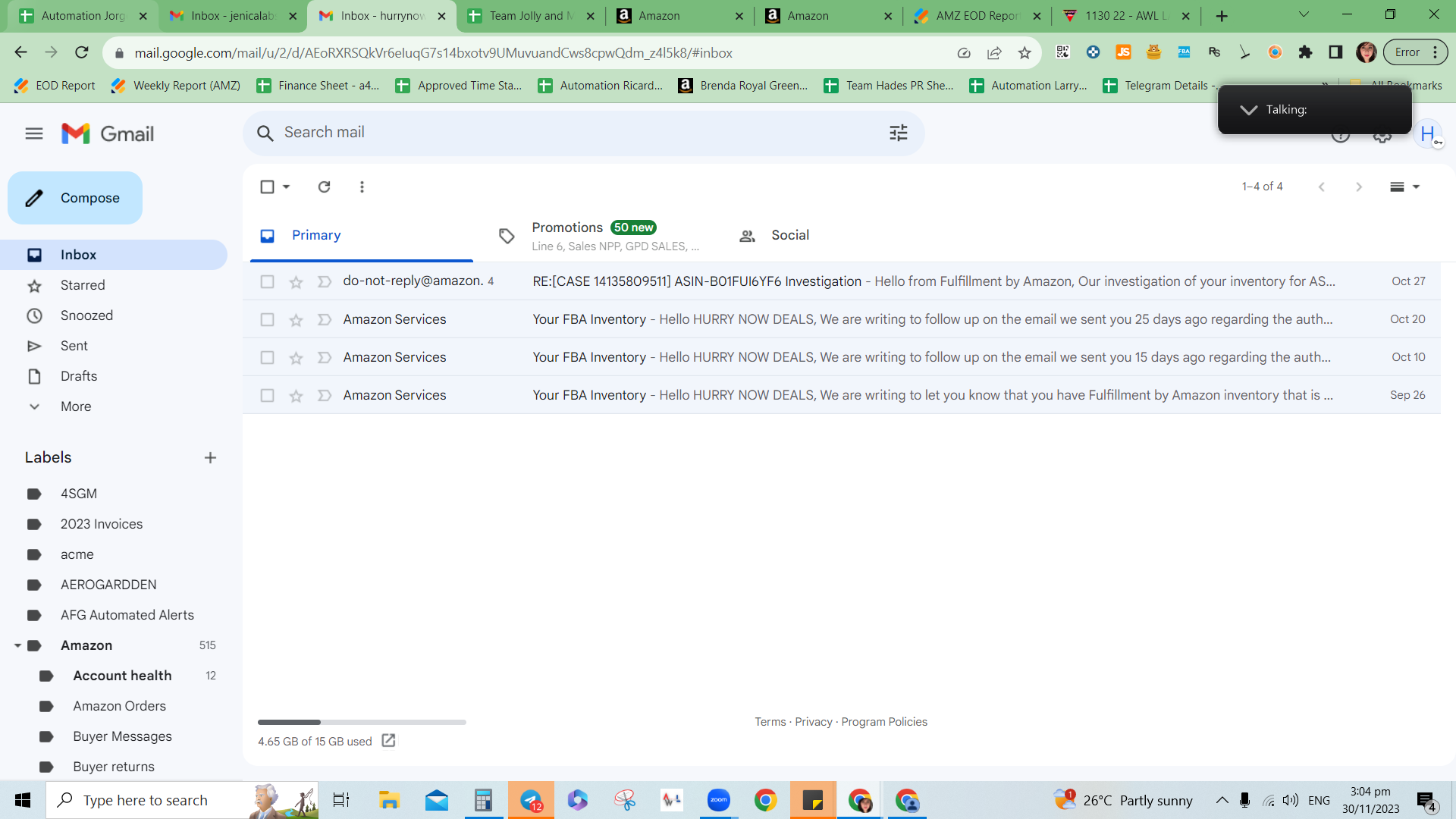1456x819 pixels.
Task: Click the storage usage progress bar
Action: (362, 722)
